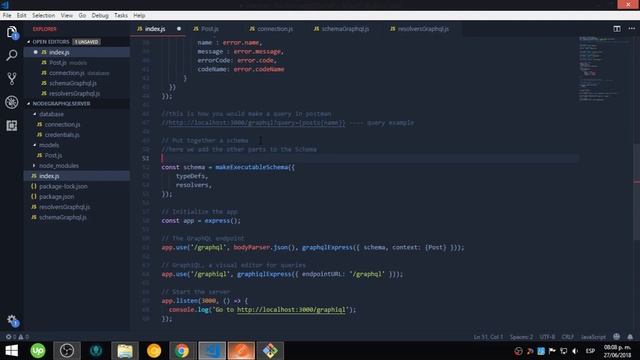Click the unsaved dot on index.js tab
This screenshot has width=640, height=360.
(179, 29)
